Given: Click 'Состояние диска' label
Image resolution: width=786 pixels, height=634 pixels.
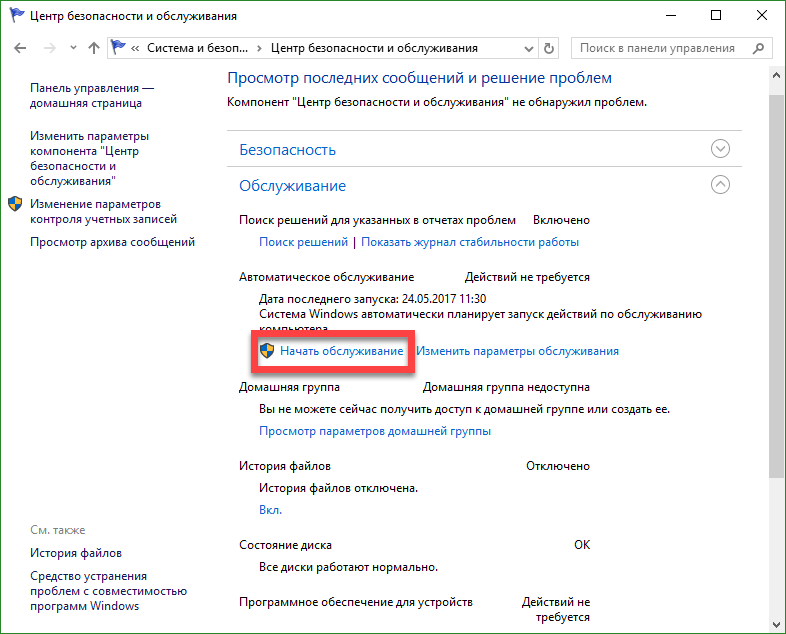Looking at the screenshot, I should coord(285,545).
